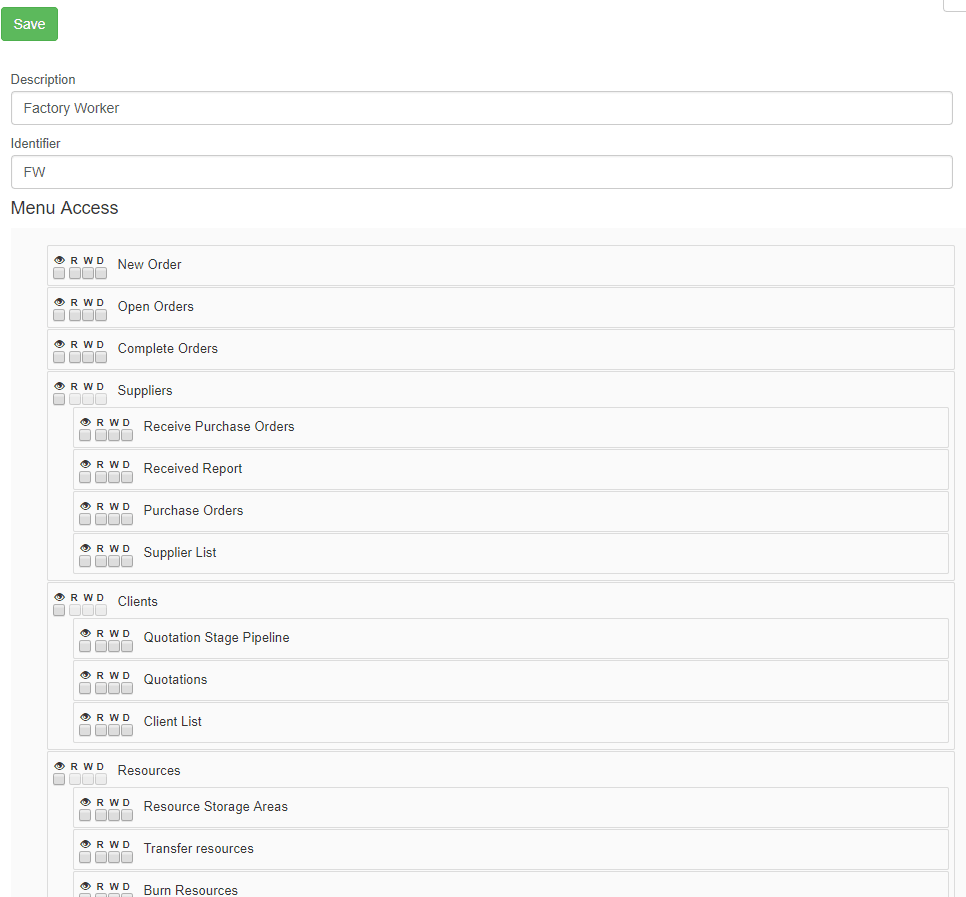Check Delete checkbox for Resource Storage Areas
This screenshot has height=897, width=966.
[x=127, y=815]
